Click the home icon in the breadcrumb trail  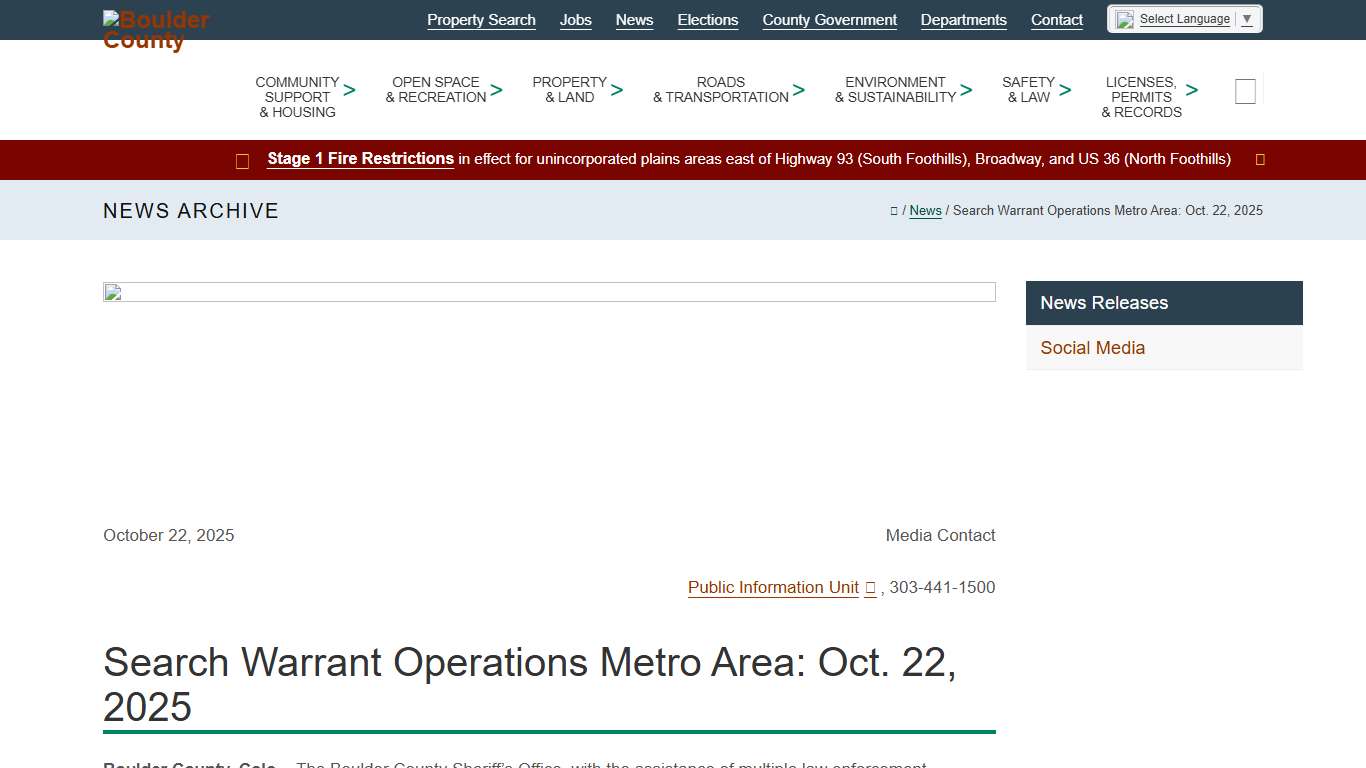[893, 210]
